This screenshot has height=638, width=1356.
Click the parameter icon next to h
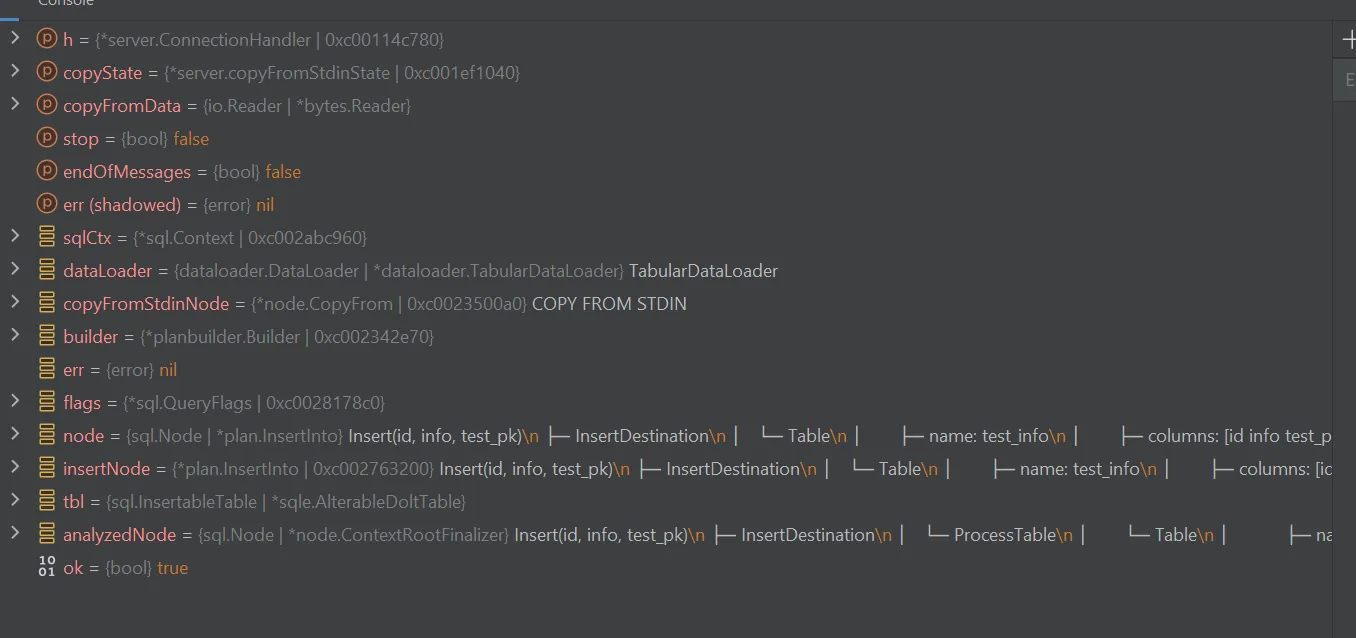pyautogui.click(x=47, y=40)
